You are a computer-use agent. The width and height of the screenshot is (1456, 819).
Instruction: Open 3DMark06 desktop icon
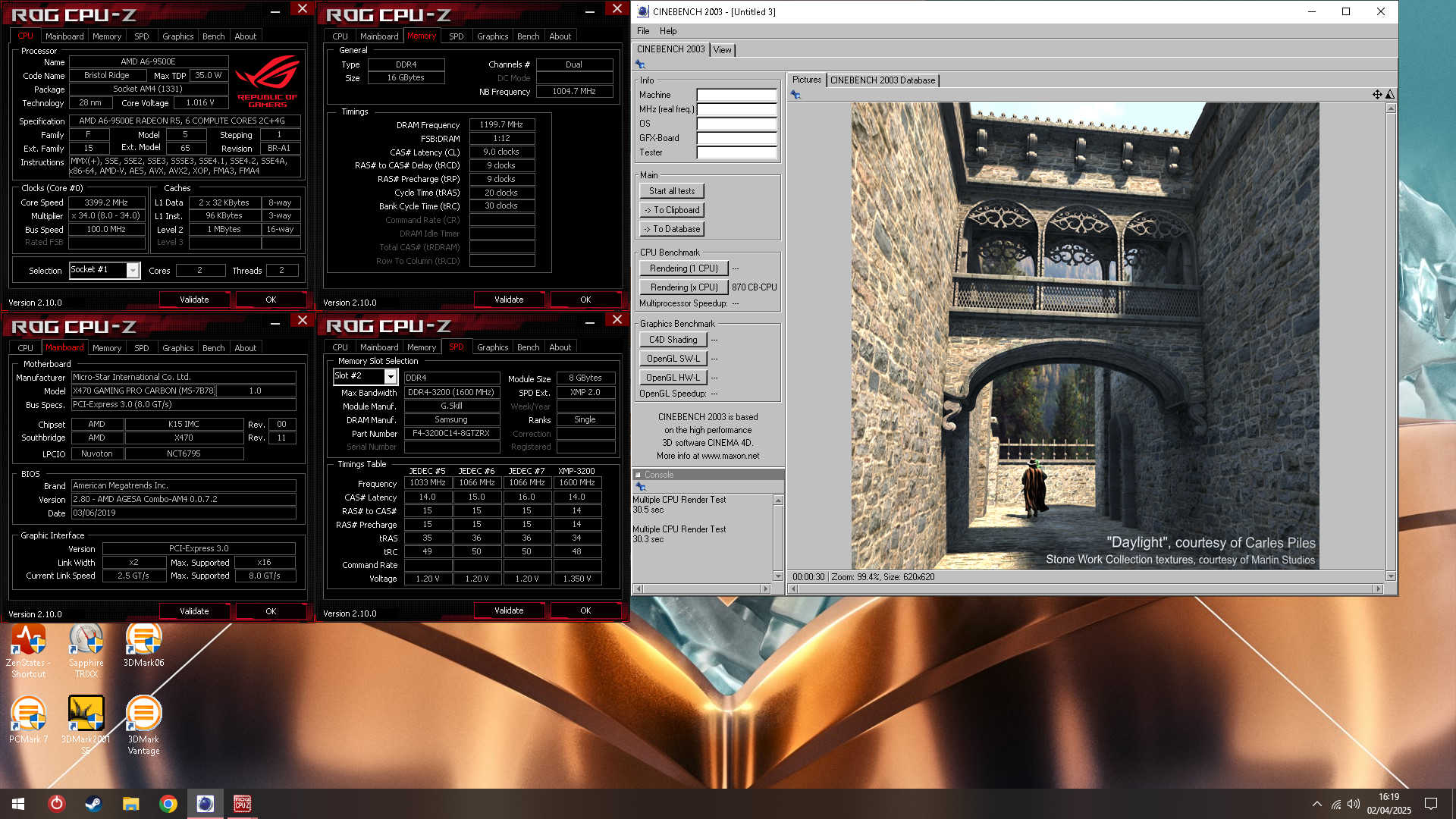tap(143, 645)
